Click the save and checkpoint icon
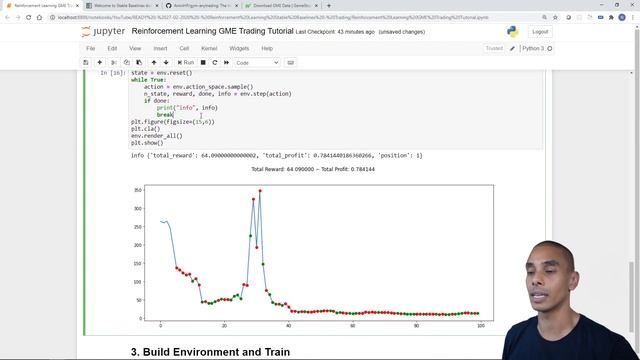Image resolution: width=640 pixels, height=360 pixels. coord(86,62)
